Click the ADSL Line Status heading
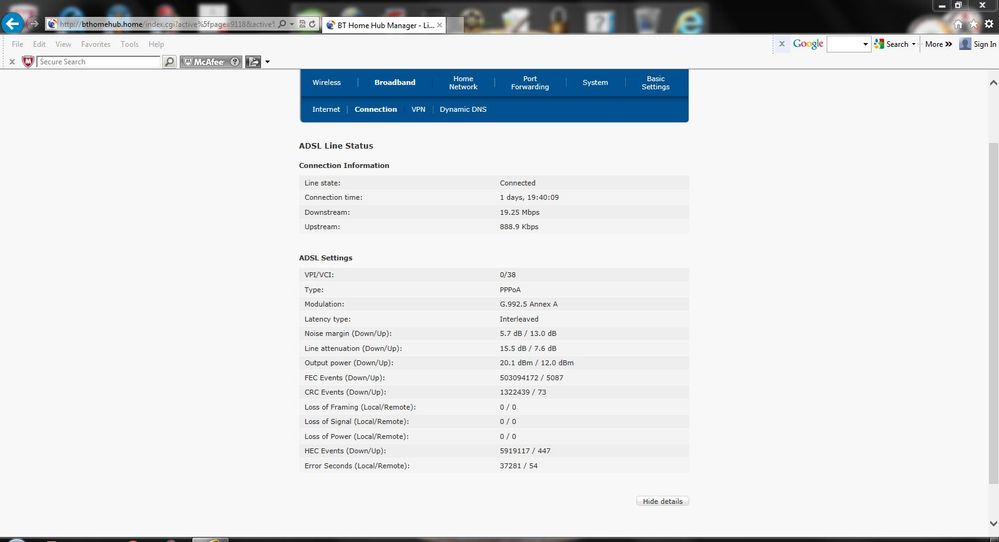Screen dimensions: 999x542 (x=336, y=146)
